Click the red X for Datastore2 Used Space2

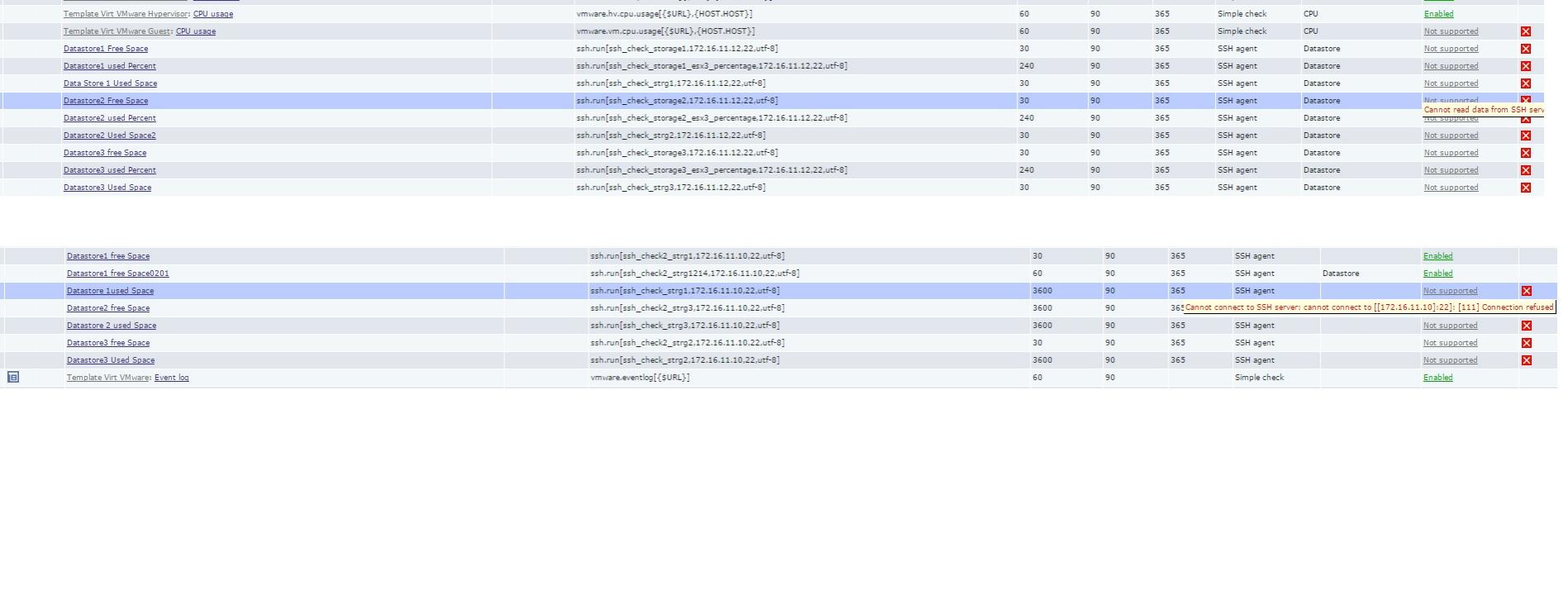point(1526,136)
